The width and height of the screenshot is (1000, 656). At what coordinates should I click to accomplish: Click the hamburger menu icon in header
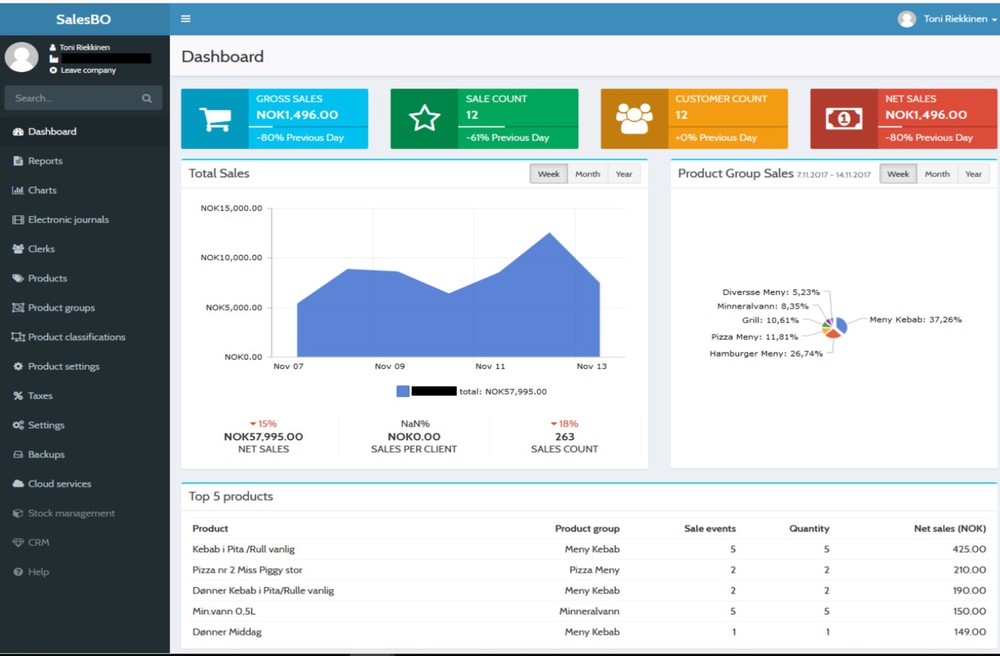186,19
